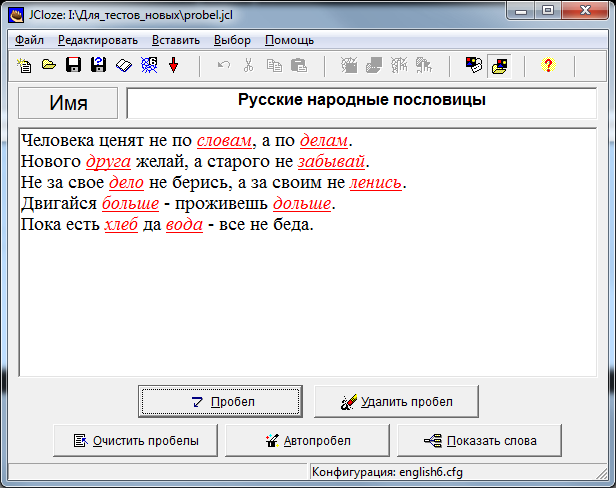Image resolution: width=616 pixels, height=488 pixels.
Task: Save the exercise with the floppy disk icon
Action: pyautogui.click(x=73, y=65)
